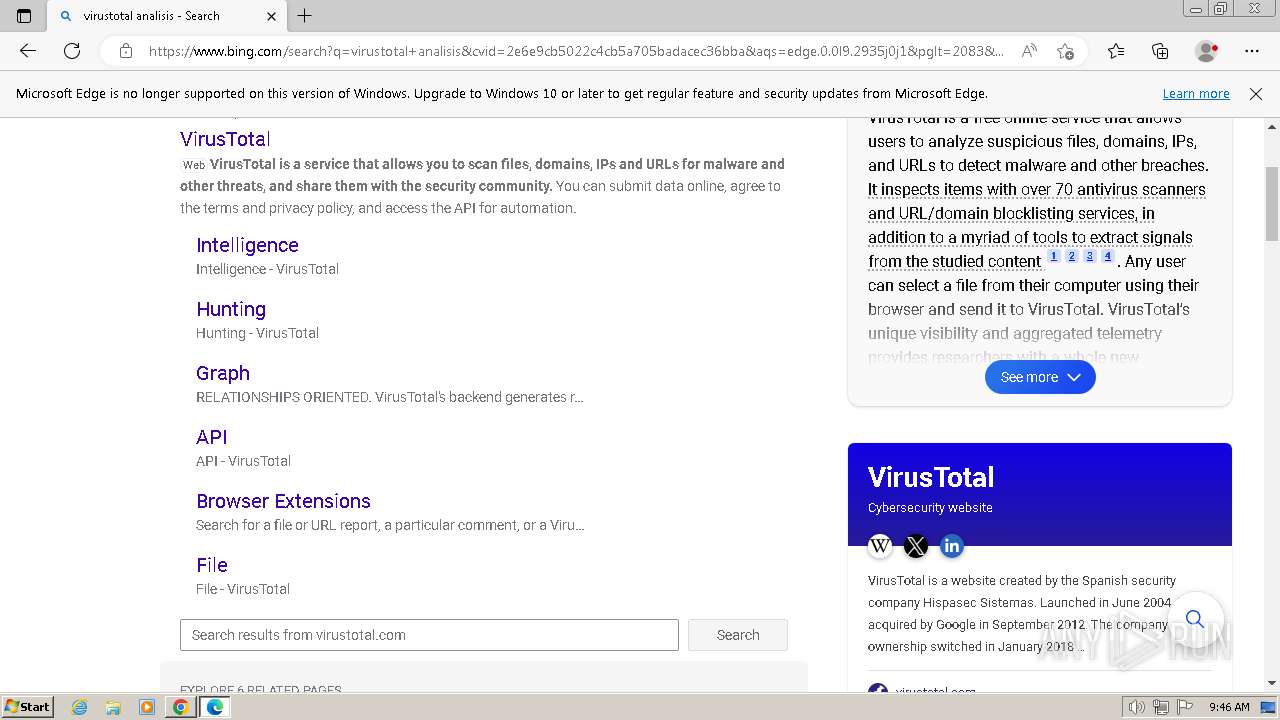The width and height of the screenshot is (1280, 720).
Task: Focus the search results from virustotal.com field
Action: tap(429, 635)
